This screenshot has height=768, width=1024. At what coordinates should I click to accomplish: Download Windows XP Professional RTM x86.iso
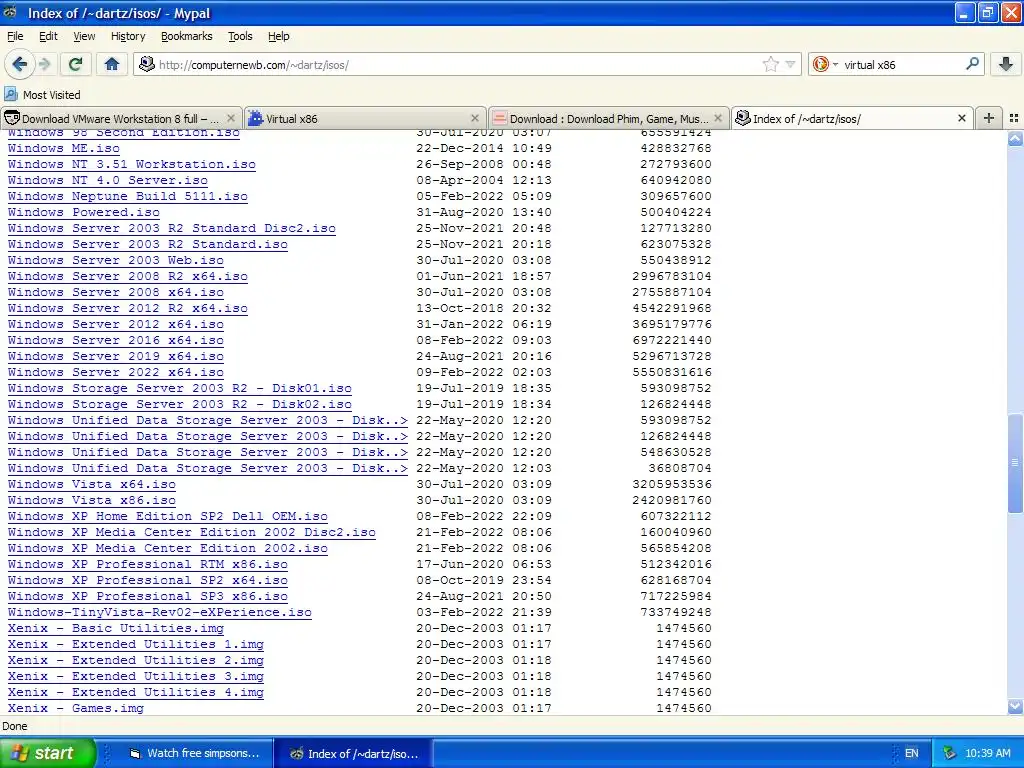click(148, 564)
